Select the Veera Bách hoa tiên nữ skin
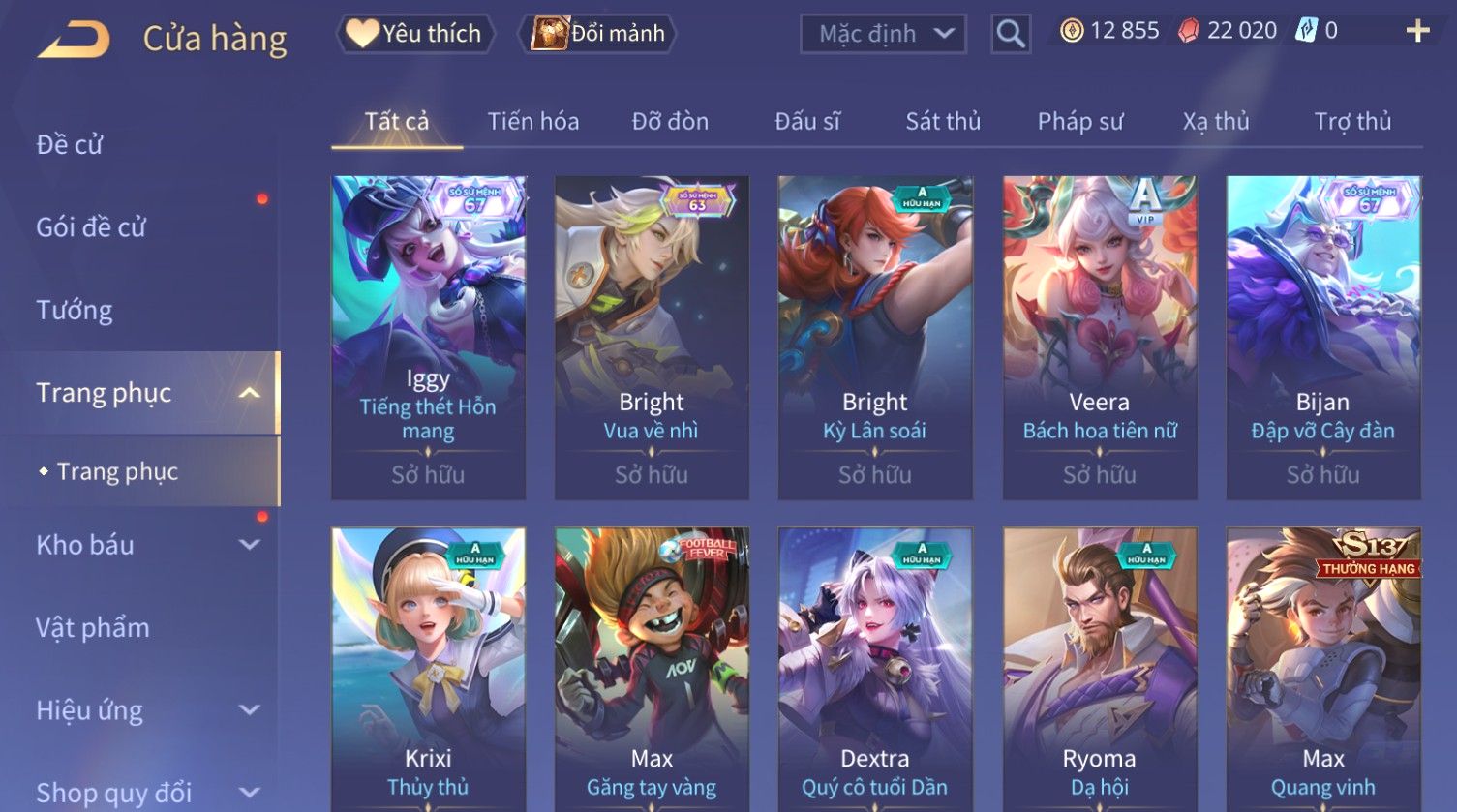 click(x=1100, y=338)
